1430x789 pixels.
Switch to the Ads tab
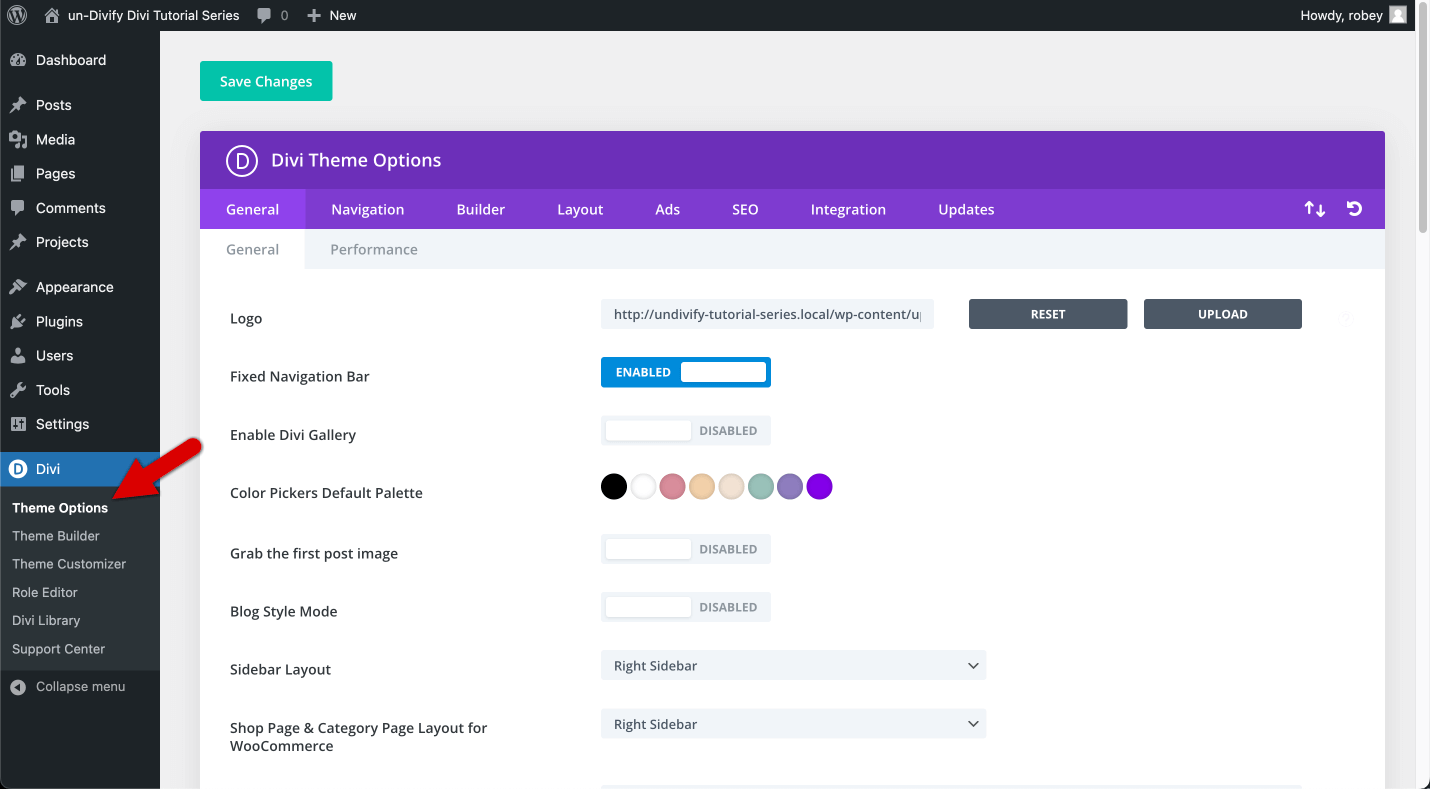[x=668, y=209]
